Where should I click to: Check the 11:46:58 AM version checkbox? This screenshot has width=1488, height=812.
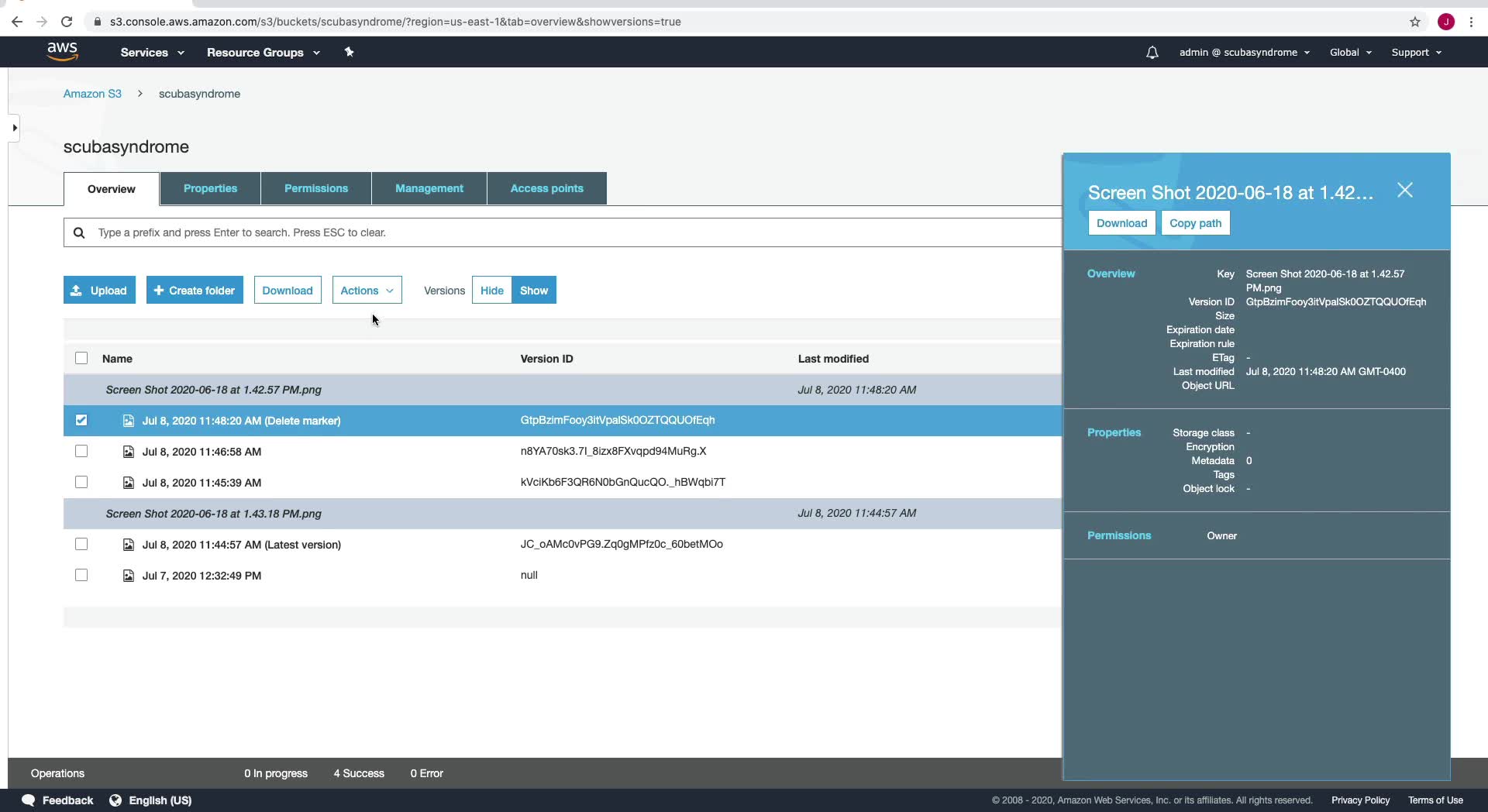point(81,451)
